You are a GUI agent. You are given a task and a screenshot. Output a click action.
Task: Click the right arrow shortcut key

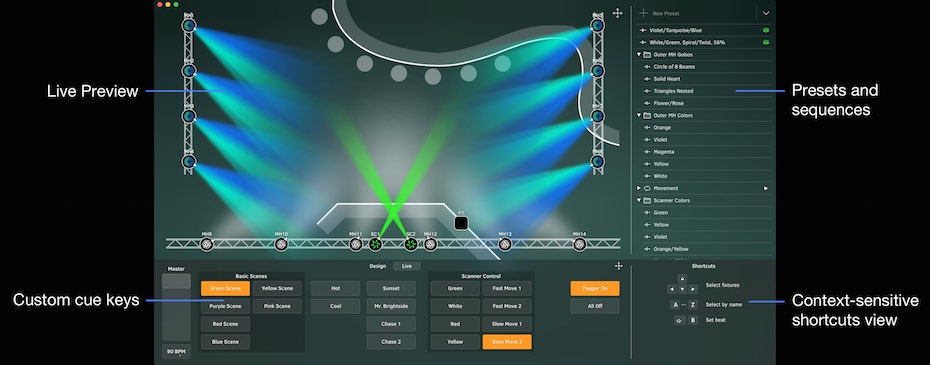coord(693,289)
